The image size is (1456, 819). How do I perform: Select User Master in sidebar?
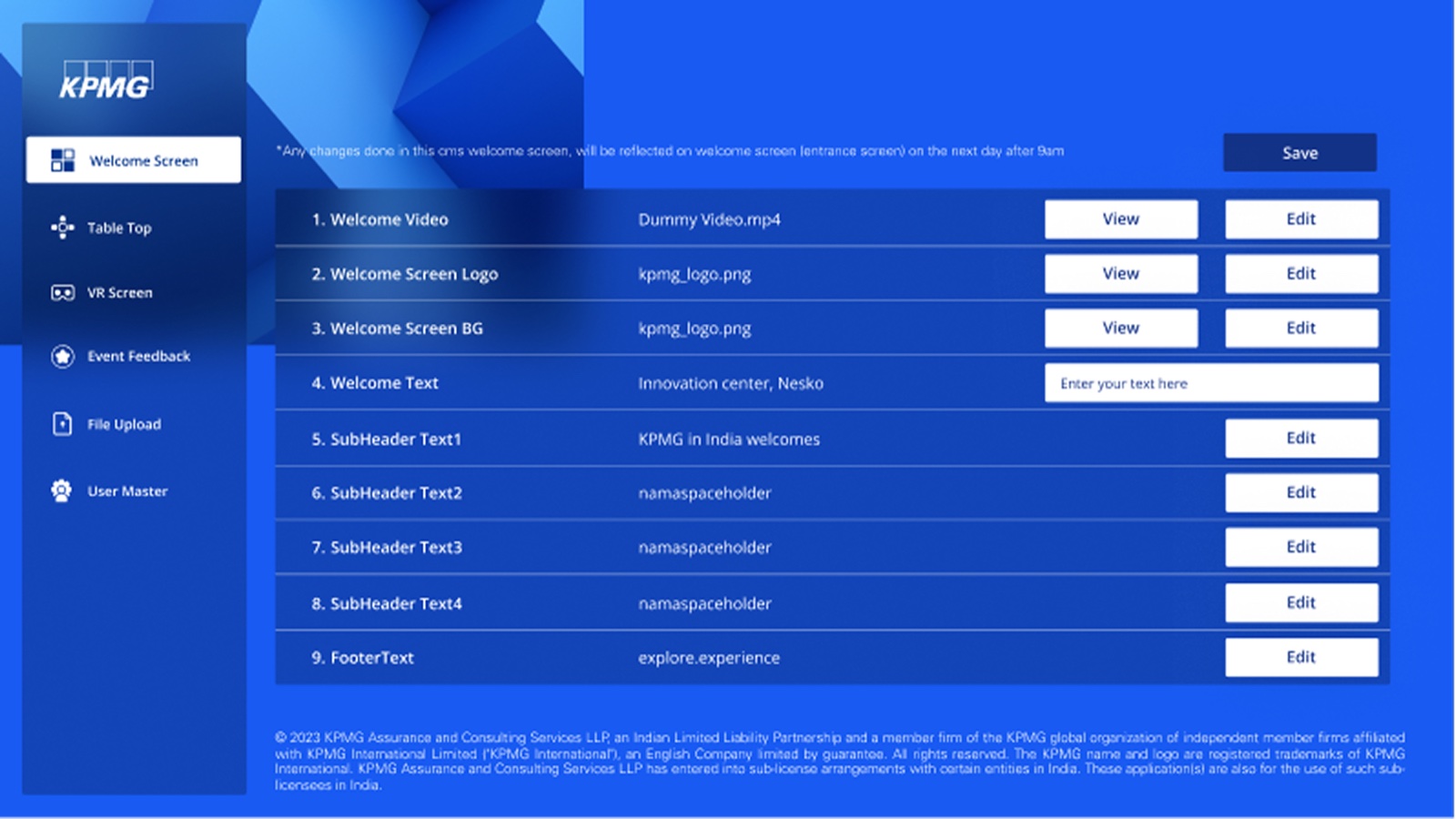pyautogui.click(x=127, y=491)
